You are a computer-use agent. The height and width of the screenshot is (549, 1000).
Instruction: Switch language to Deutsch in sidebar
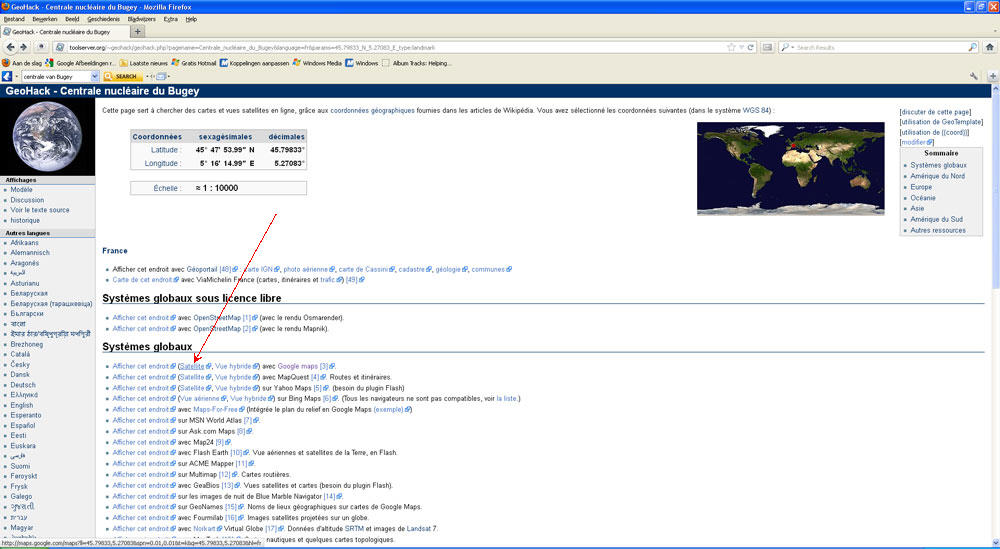[x=23, y=384]
